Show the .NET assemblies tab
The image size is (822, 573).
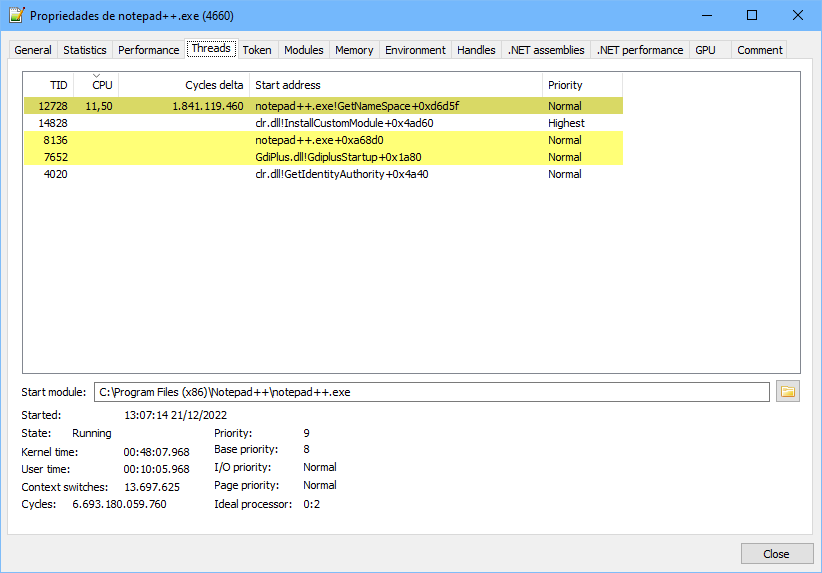tap(546, 50)
